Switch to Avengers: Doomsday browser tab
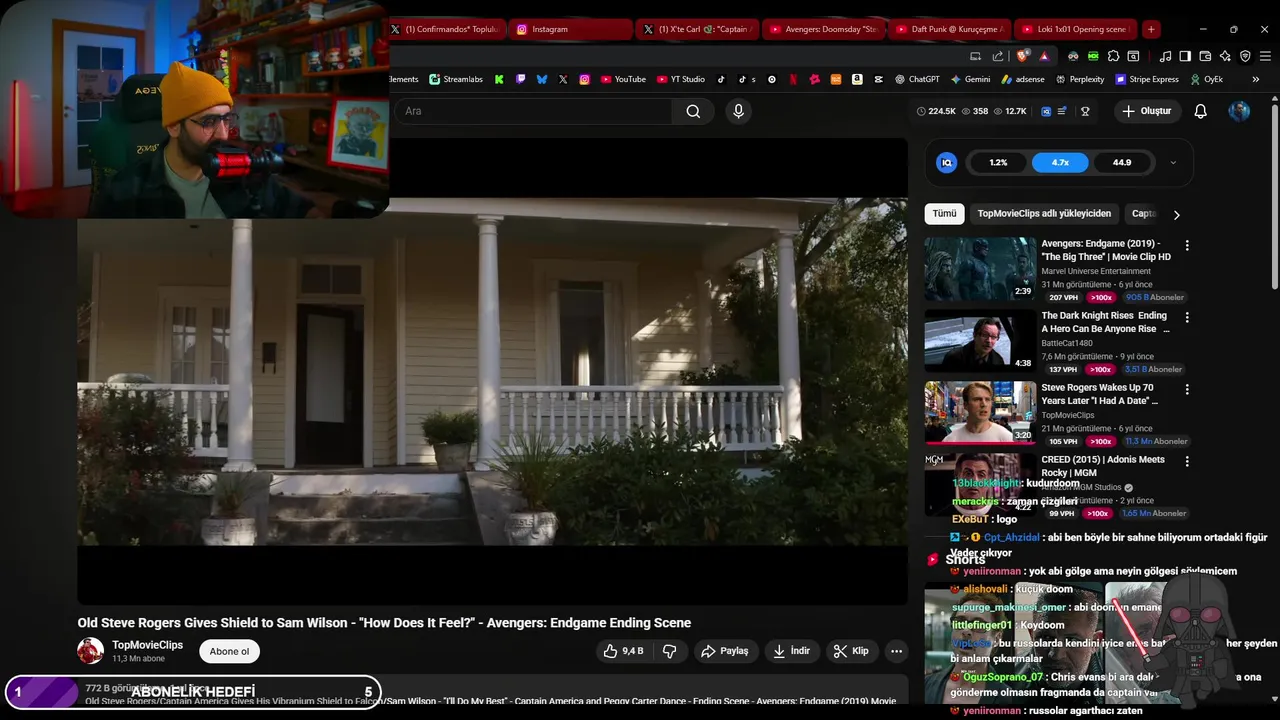1280x720 pixels. tap(822, 29)
